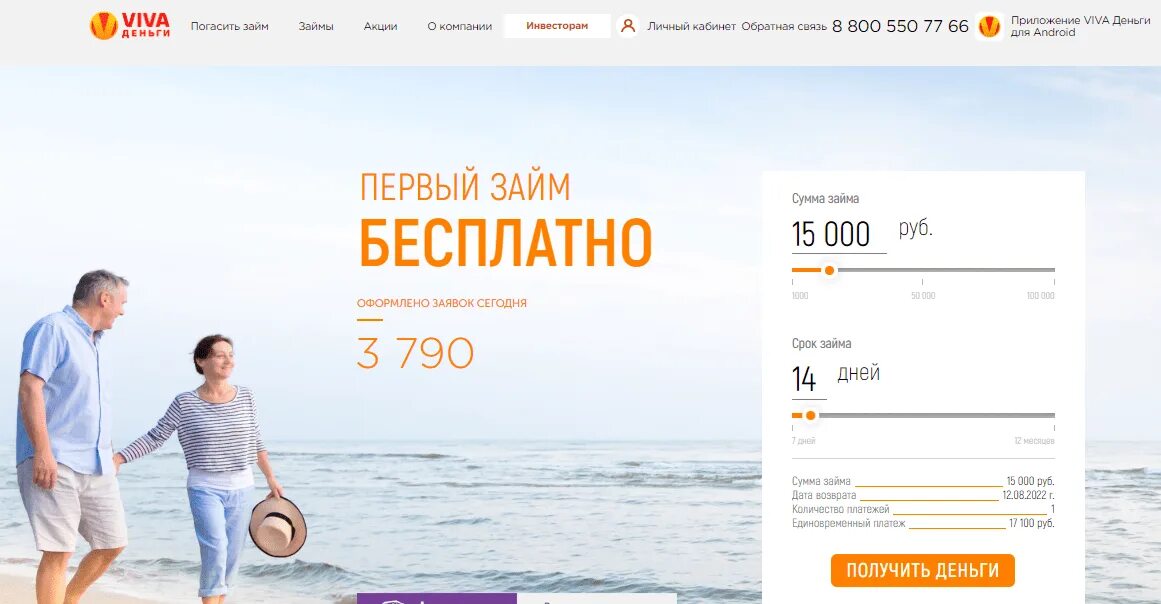Click the loan amount field showing 15 000
Viewport: 1161px width, 604px height.
(x=839, y=235)
